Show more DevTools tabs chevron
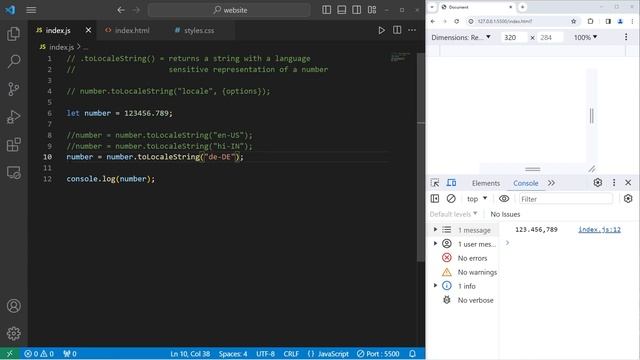The height and width of the screenshot is (360, 640). [x=551, y=183]
